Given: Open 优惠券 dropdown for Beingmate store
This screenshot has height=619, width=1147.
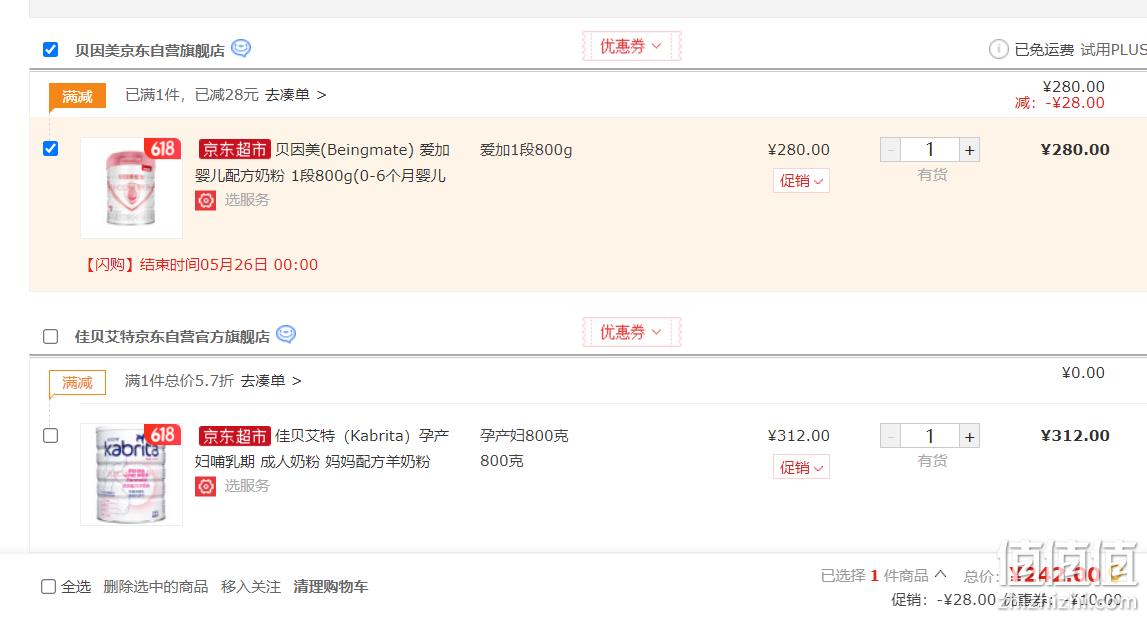Looking at the screenshot, I should [631, 46].
